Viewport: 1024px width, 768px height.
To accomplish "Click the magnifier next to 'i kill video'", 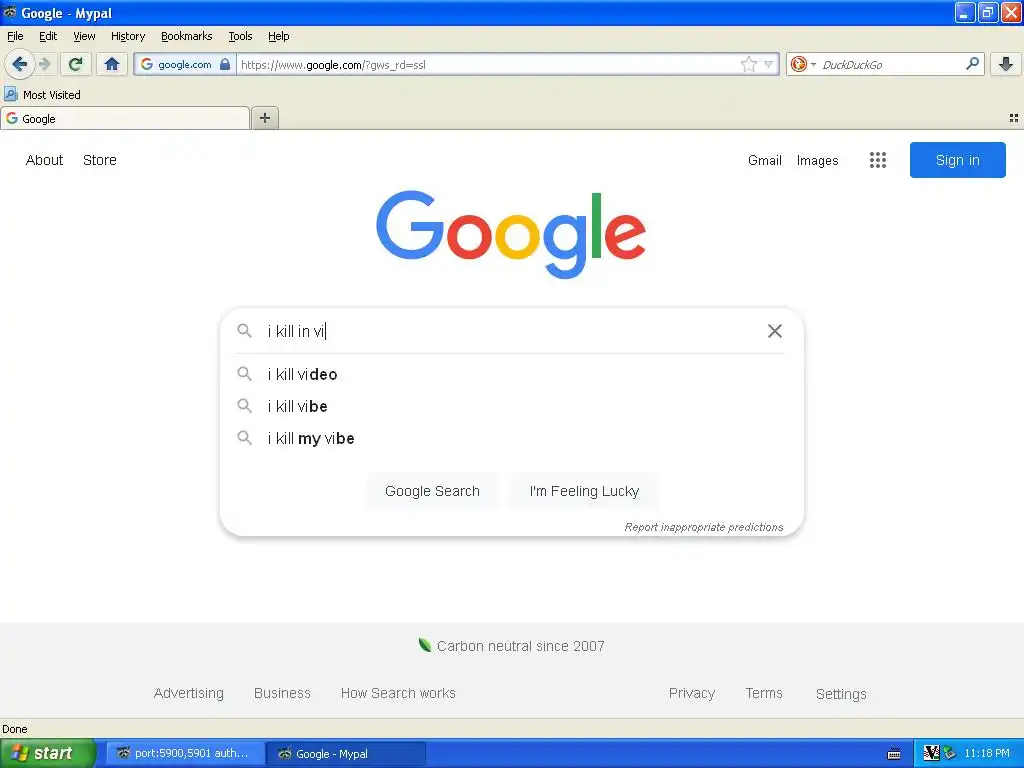I will tap(244, 374).
